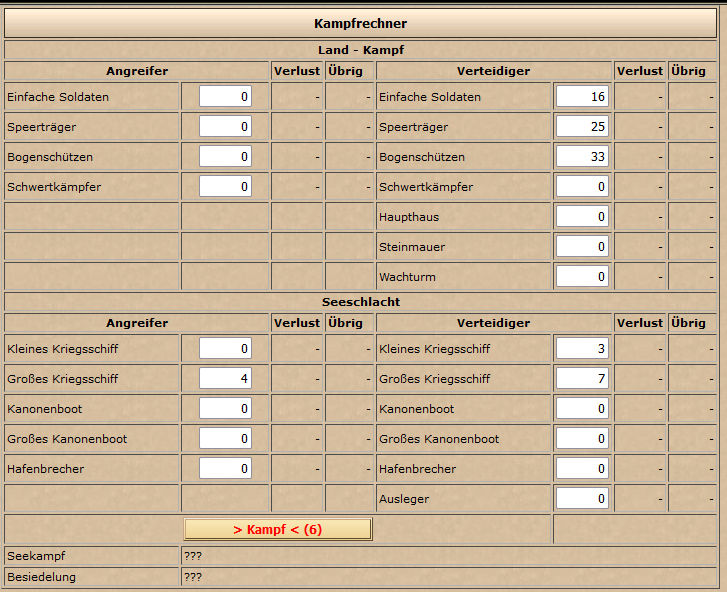Click defender Haupthaus input field

coord(582,217)
